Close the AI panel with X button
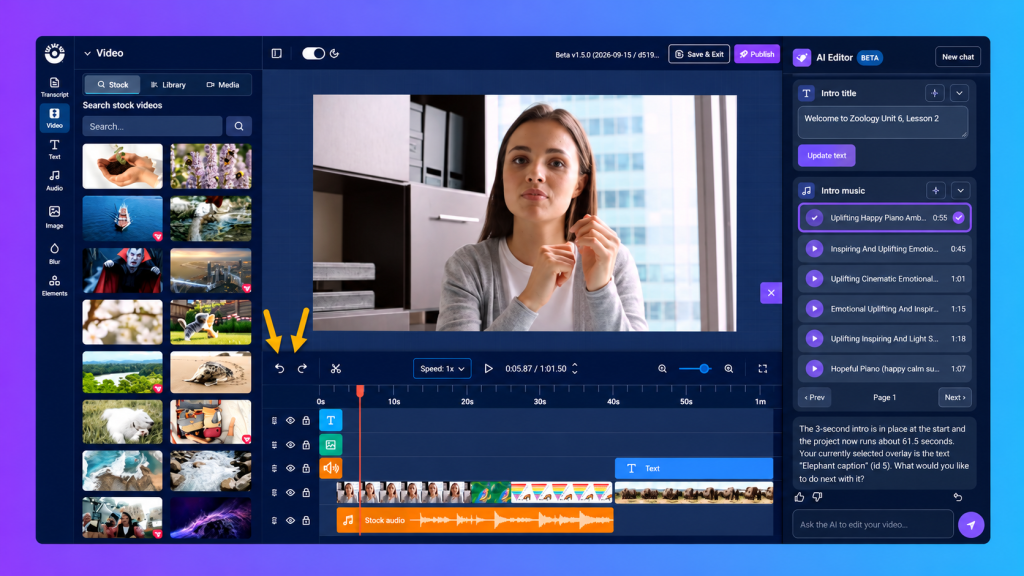Screen dimensions: 1024x576 click(x=771, y=293)
